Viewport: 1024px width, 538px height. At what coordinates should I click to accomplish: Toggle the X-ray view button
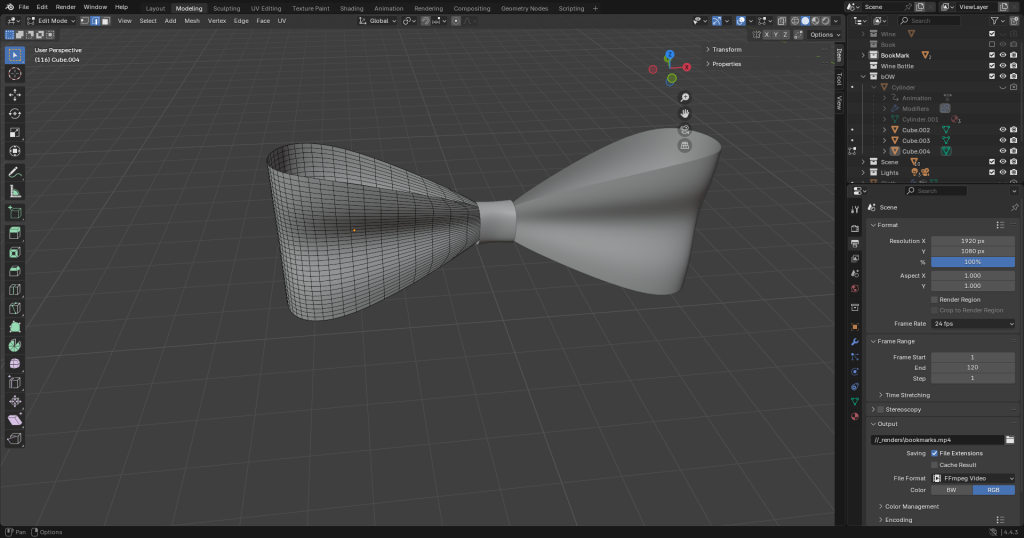tap(783, 20)
